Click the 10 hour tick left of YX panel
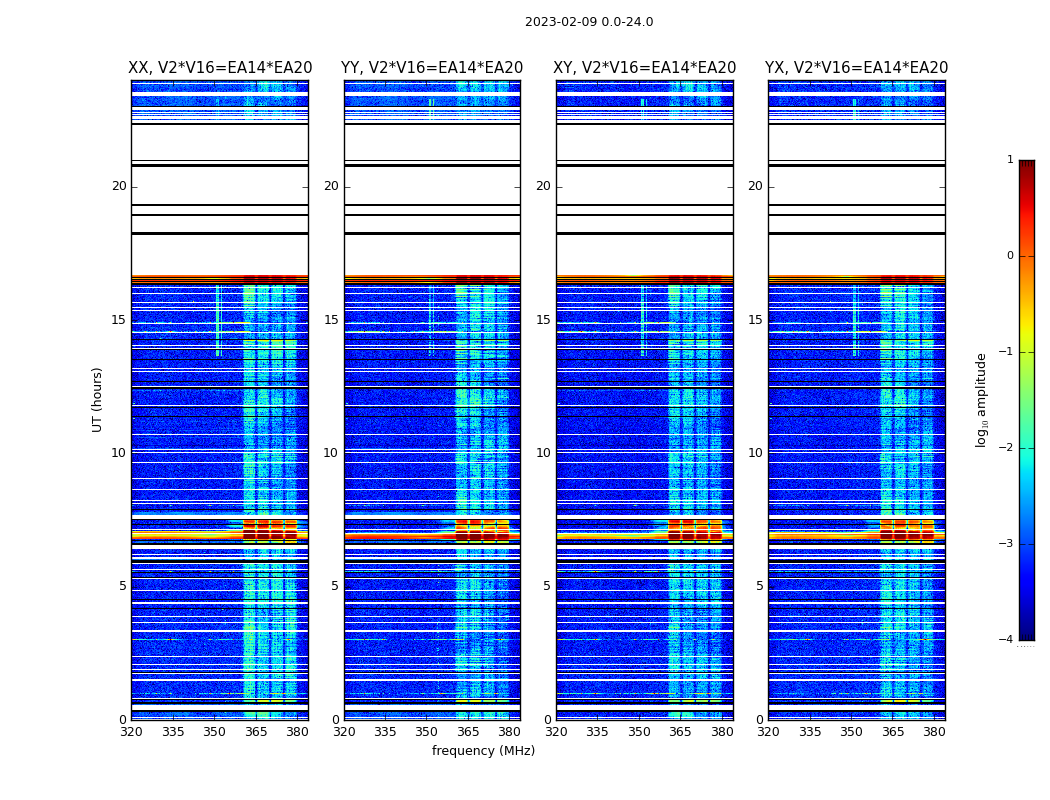This screenshot has height=800, width=1050. click(755, 453)
